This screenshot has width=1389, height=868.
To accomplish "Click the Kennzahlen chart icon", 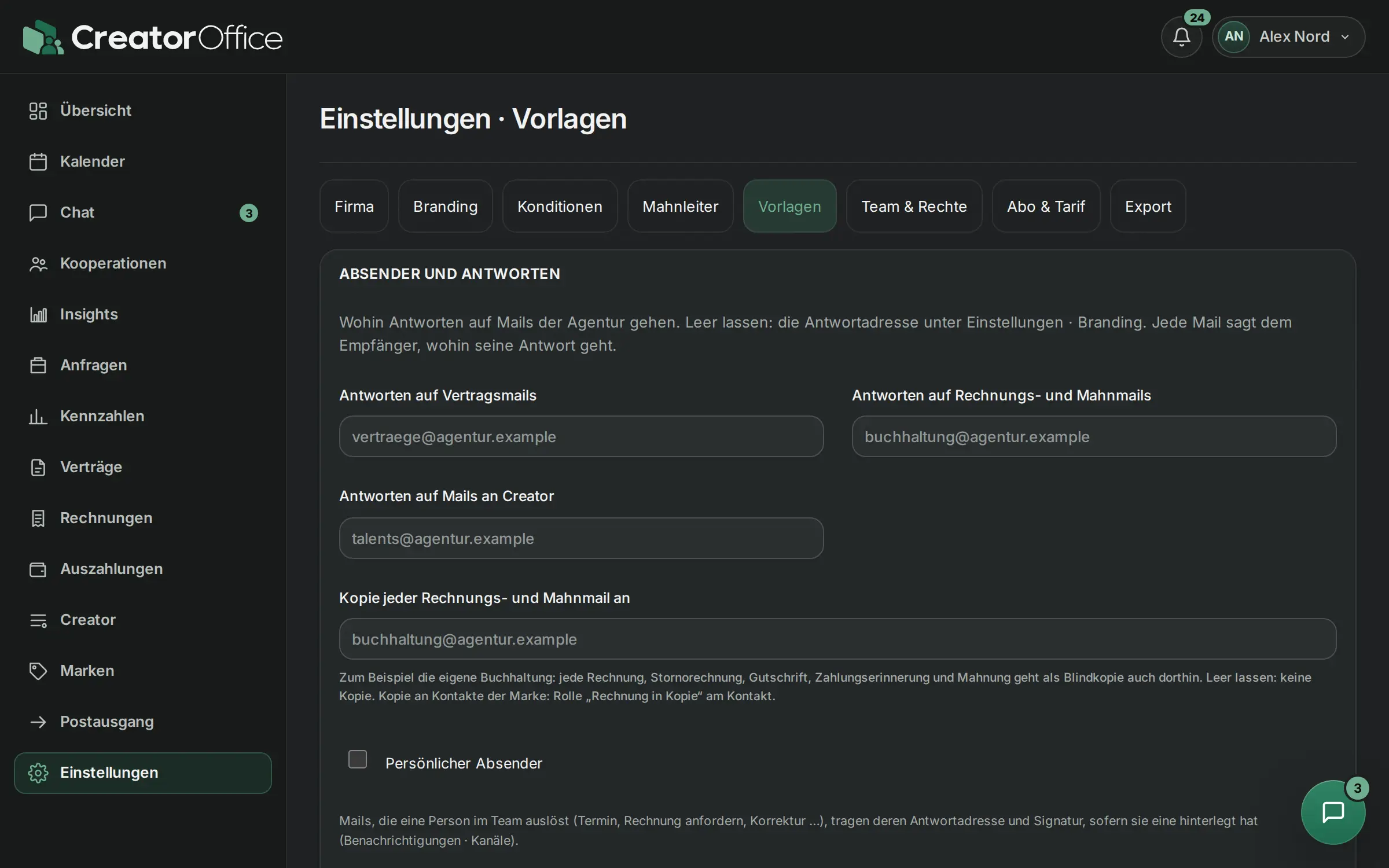I will (38, 416).
